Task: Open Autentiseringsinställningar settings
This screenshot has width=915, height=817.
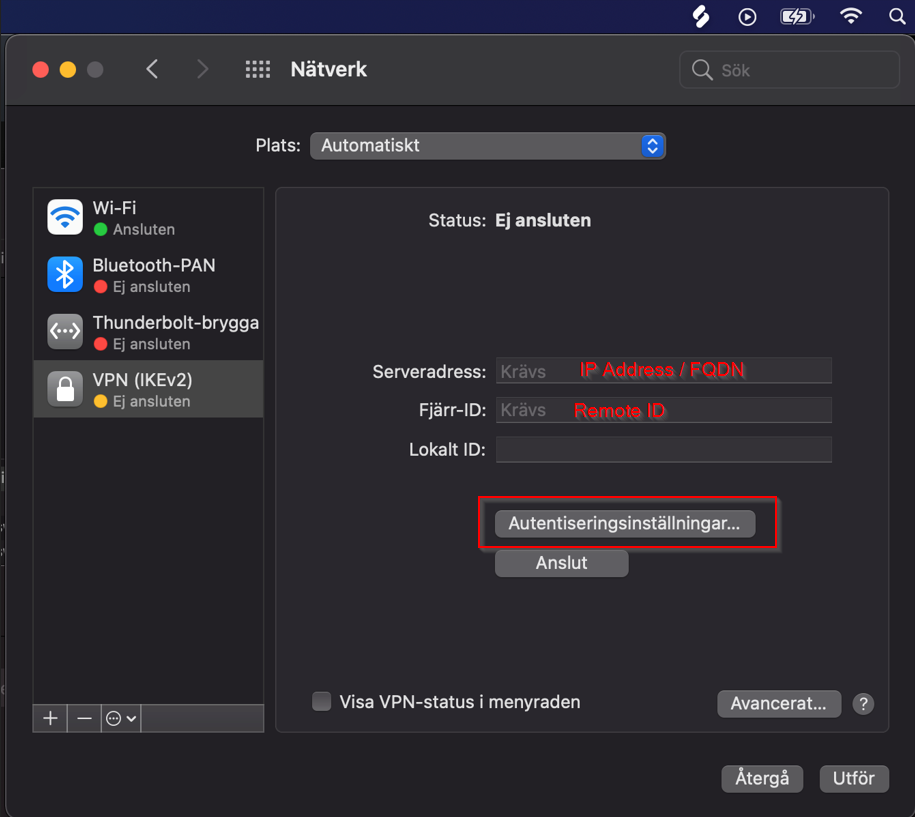Action: [x=624, y=523]
